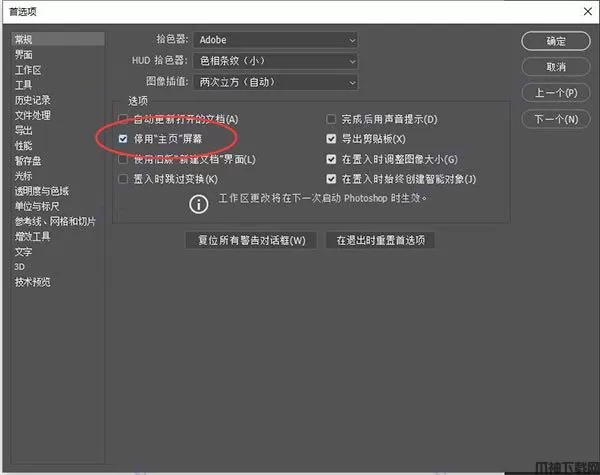Uncheck 导出剪贴板(X) checkbox
This screenshot has height=475, width=600.
tap(331, 139)
